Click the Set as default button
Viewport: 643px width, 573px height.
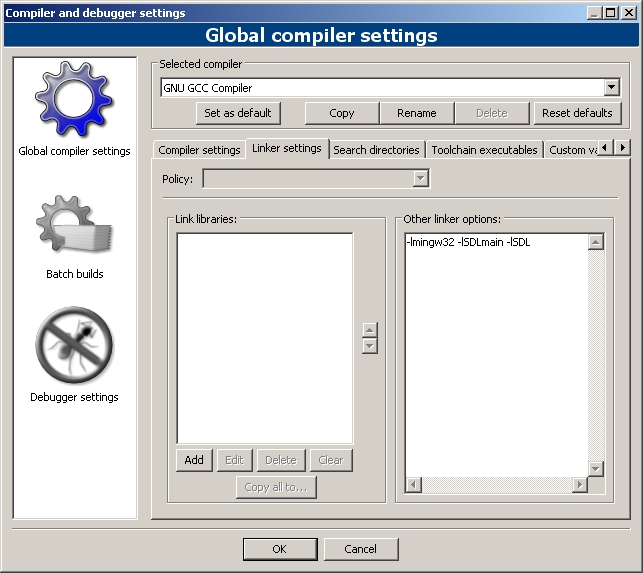point(238,113)
